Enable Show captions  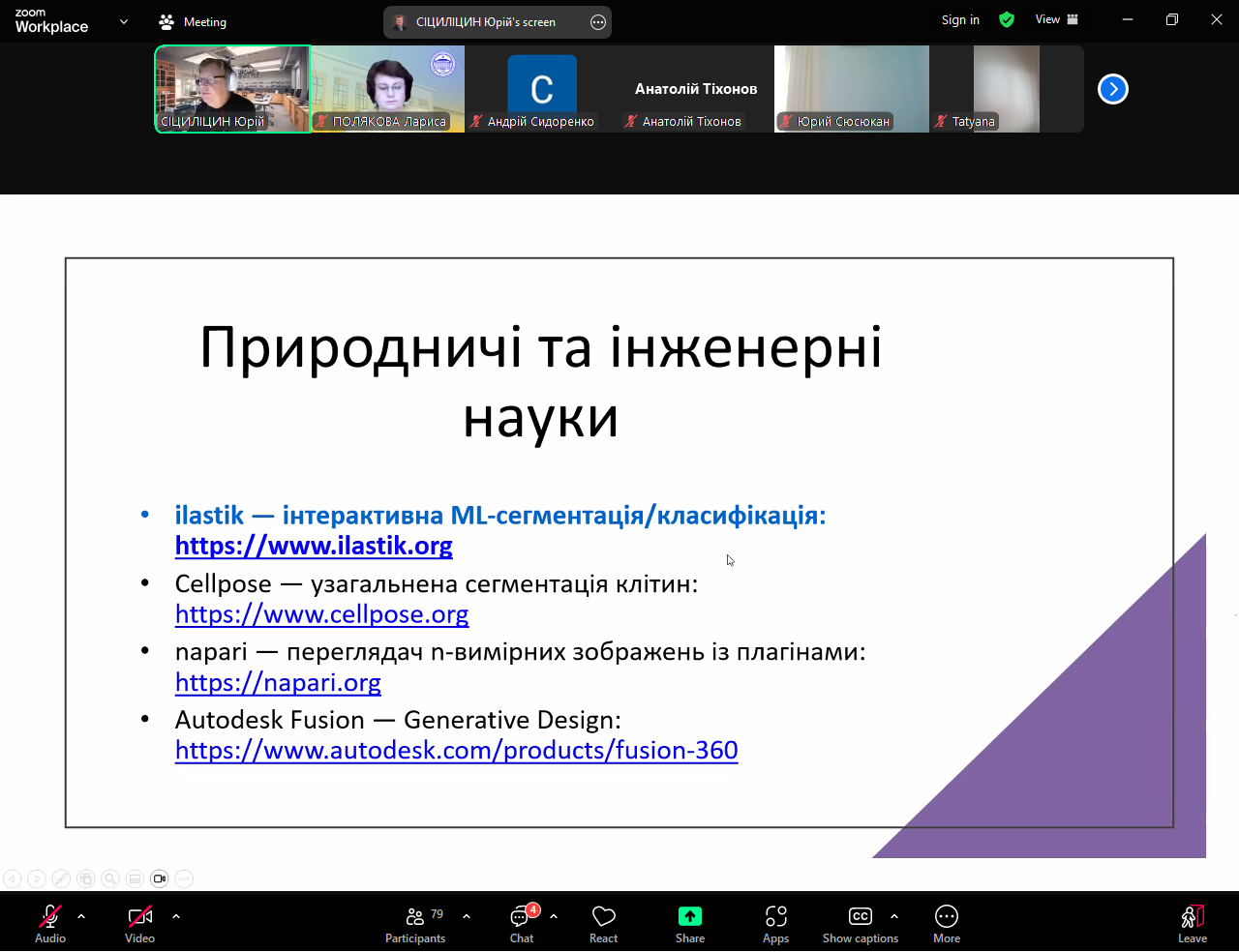tap(860, 924)
